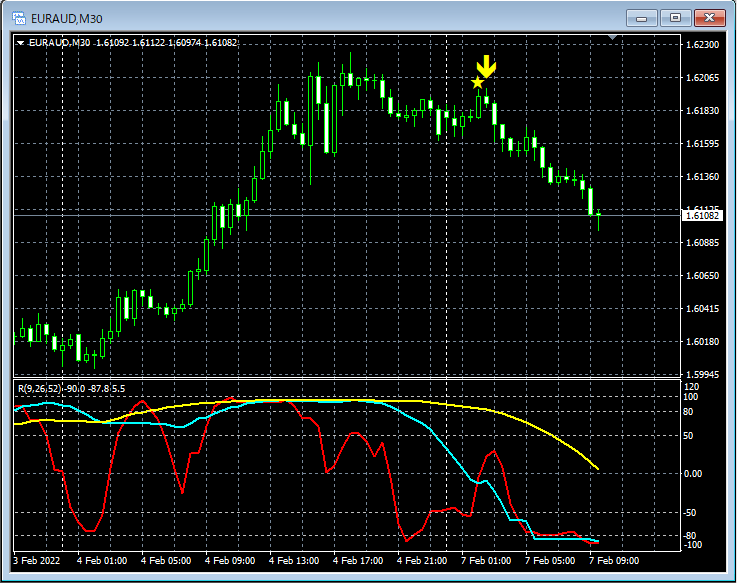Click price scale value 1.60885

(x=703, y=243)
